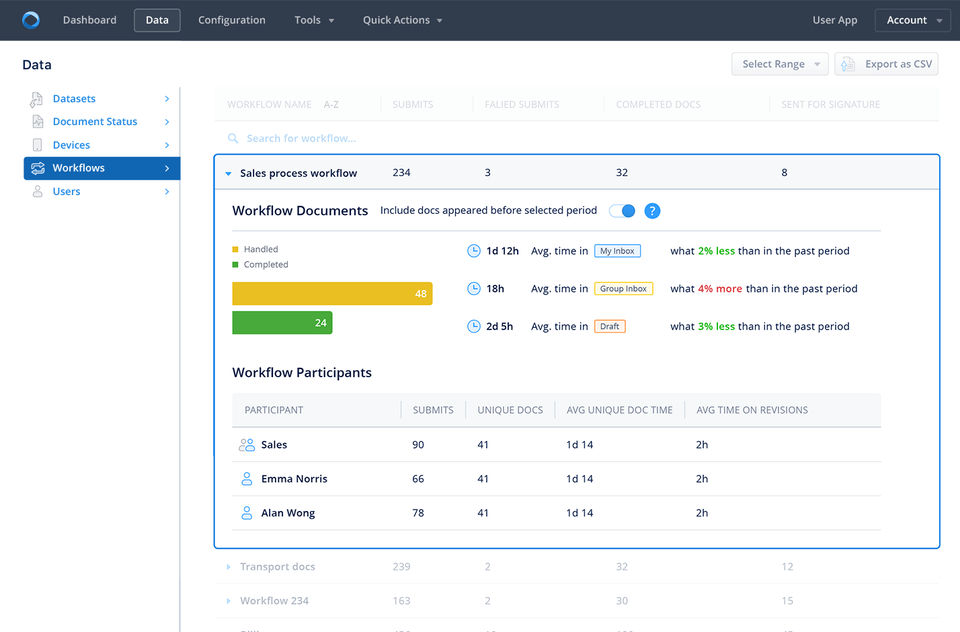Click the clock icon beside 2d 5h
Viewport: 960px width, 632px height.
pos(474,326)
